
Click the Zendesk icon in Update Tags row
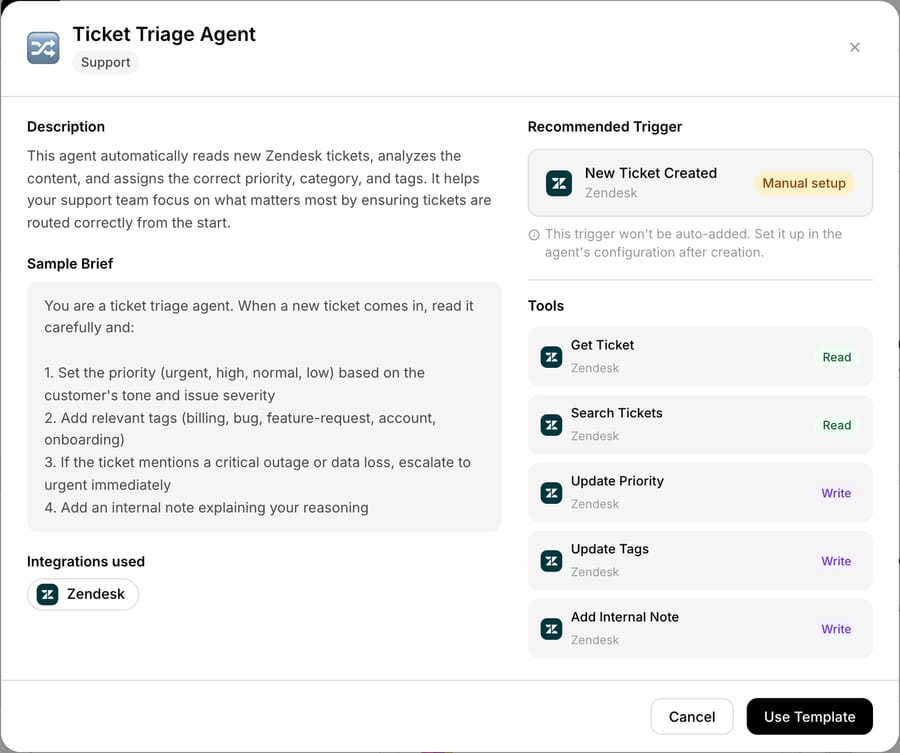(551, 561)
